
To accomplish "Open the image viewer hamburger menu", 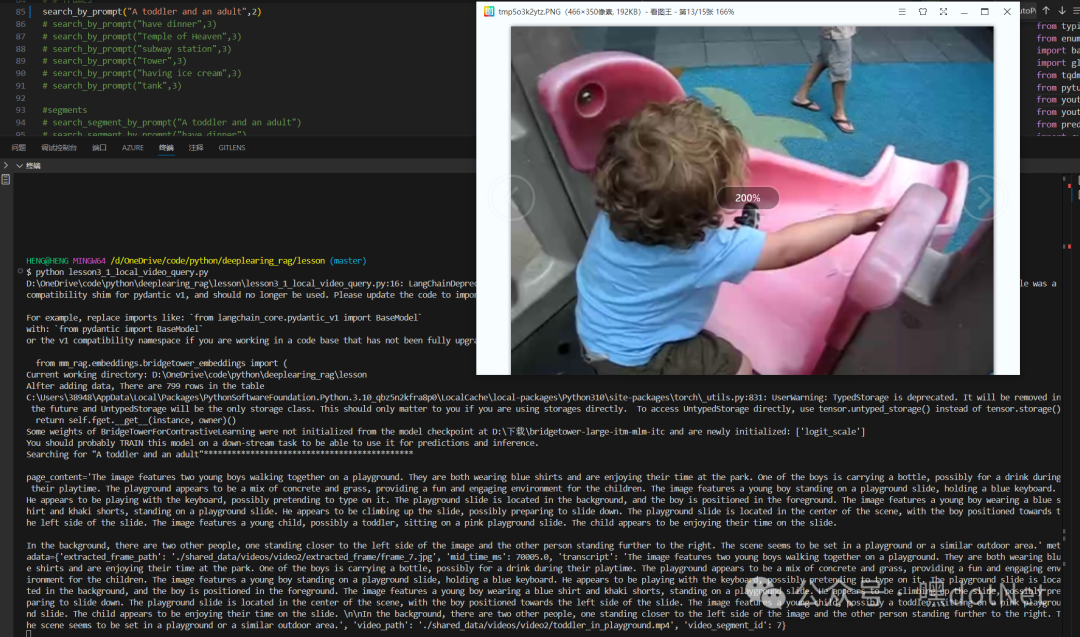I will click(x=902, y=12).
